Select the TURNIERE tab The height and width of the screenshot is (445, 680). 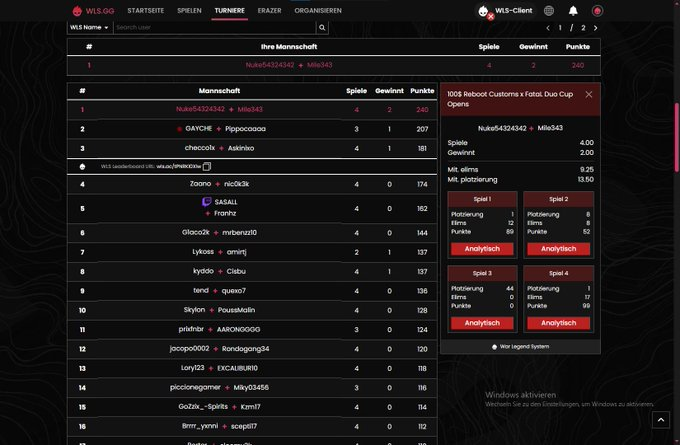click(229, 10)
